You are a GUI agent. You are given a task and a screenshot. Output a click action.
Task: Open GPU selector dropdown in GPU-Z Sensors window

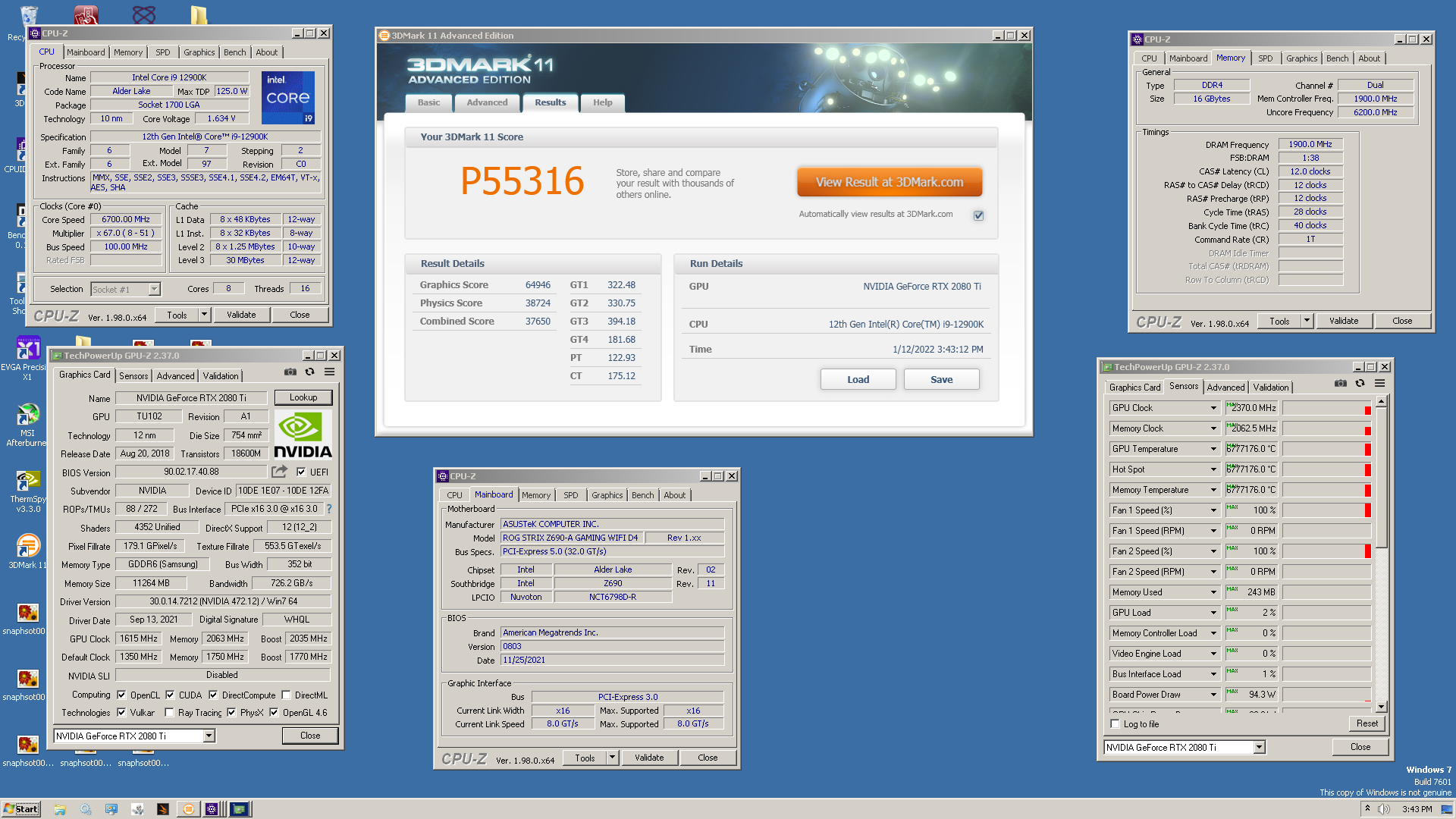tap(1259, 747)
